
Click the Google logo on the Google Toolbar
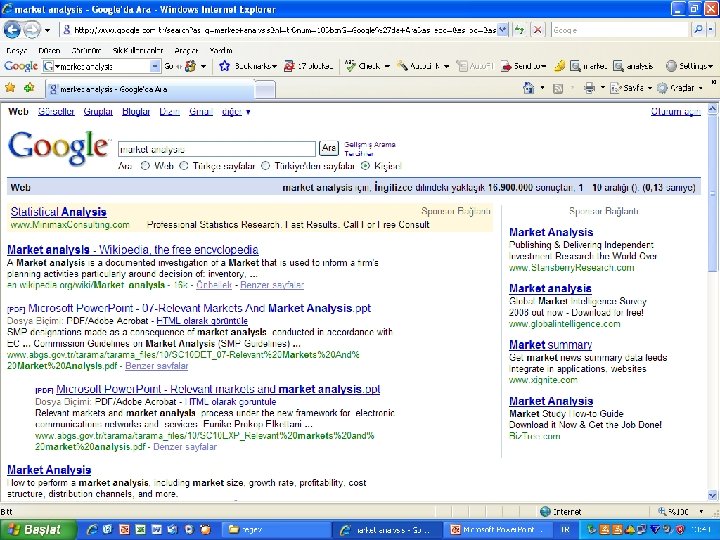(x=21, y=66)
